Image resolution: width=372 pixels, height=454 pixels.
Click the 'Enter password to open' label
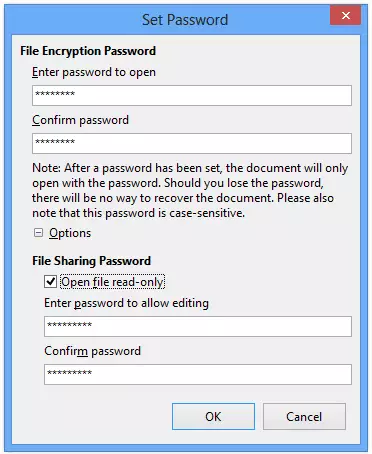[94, 72]
